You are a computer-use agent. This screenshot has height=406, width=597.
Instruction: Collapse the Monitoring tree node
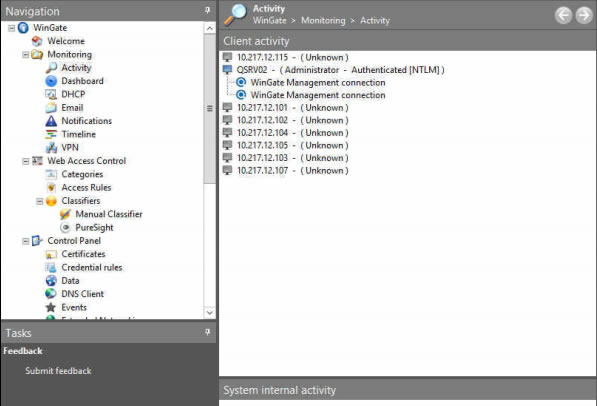pyautogui.click(x=26, y=55)
